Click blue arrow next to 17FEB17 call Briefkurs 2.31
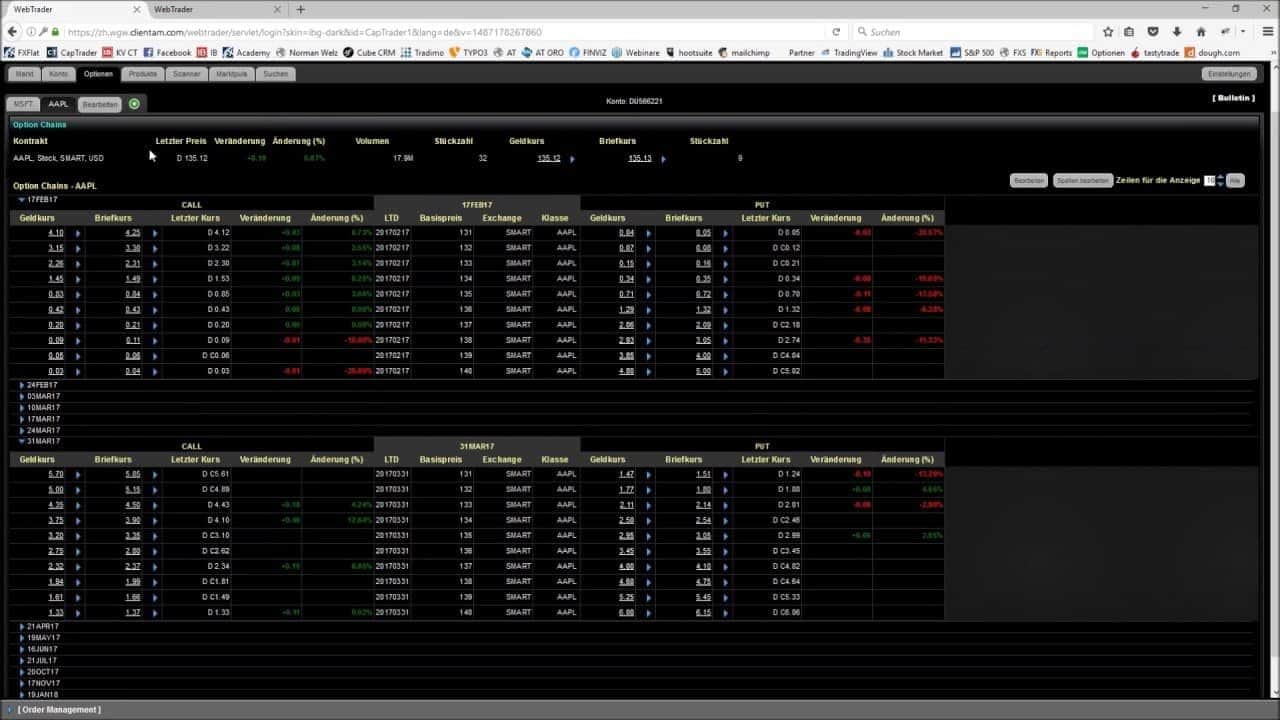The width and height of the screenshot is (1280, 720). coord(155,264)
